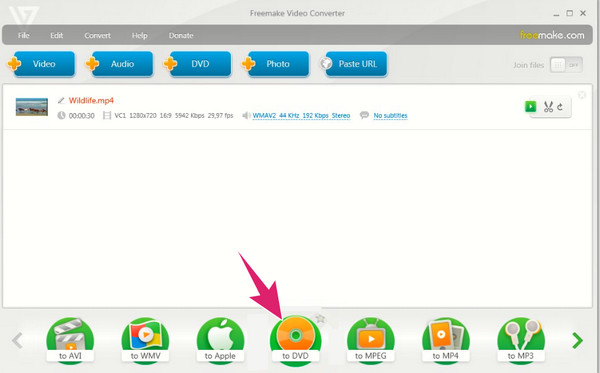Visit the freemake.com link
The height and width of the screenshot is (373, 600).
[x=552, y=35]
